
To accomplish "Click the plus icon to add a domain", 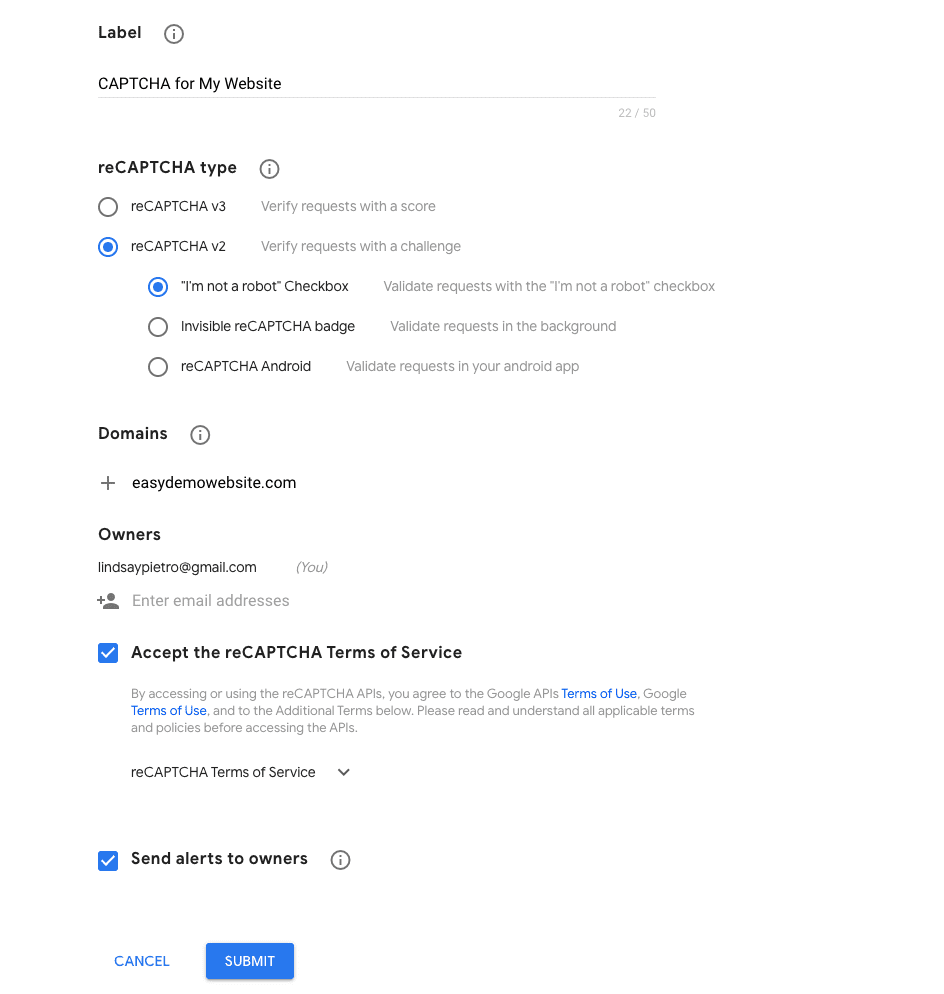I will pos(108,483).
